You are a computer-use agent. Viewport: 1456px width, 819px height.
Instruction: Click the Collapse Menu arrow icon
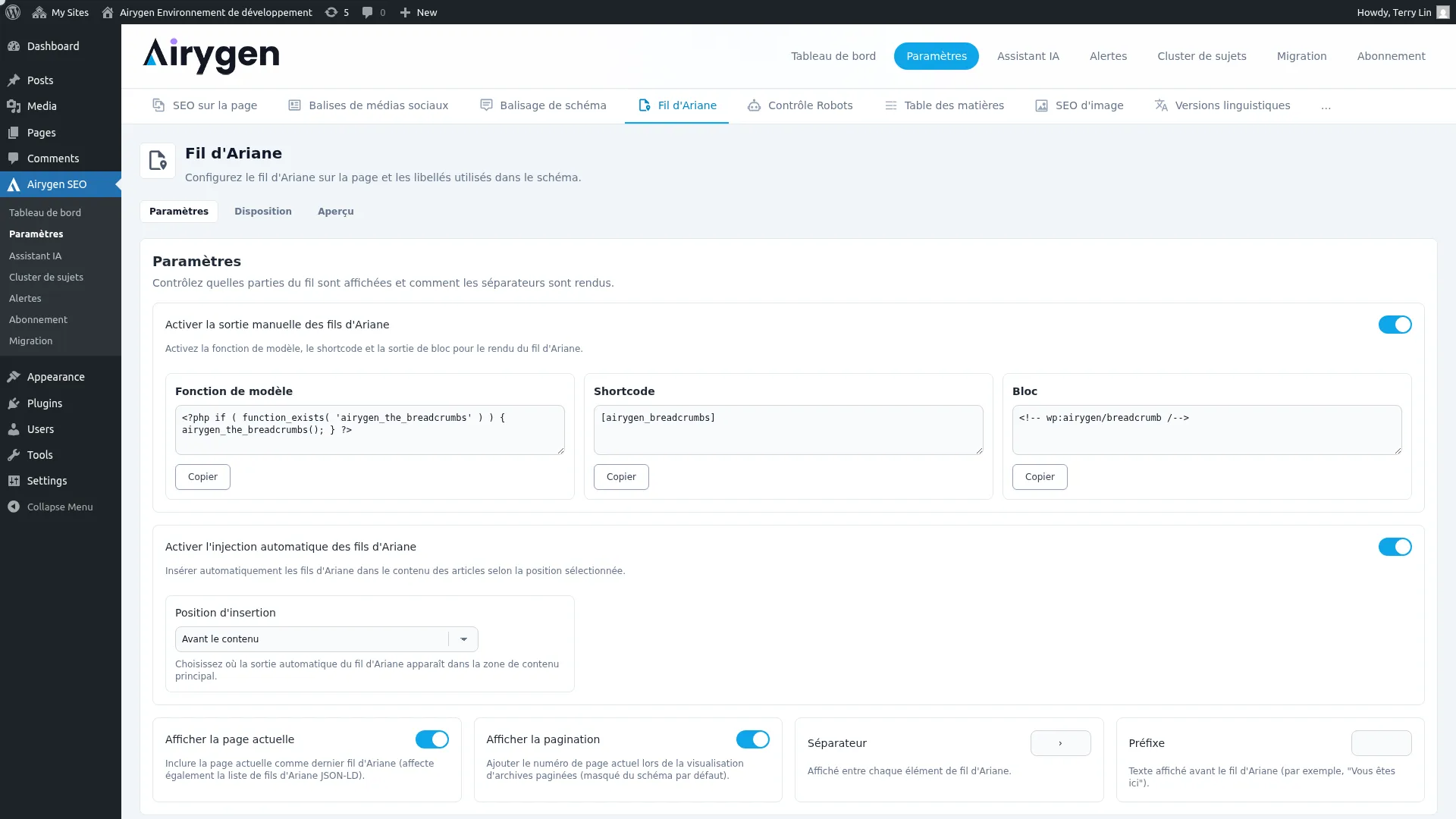click(14, 507)
